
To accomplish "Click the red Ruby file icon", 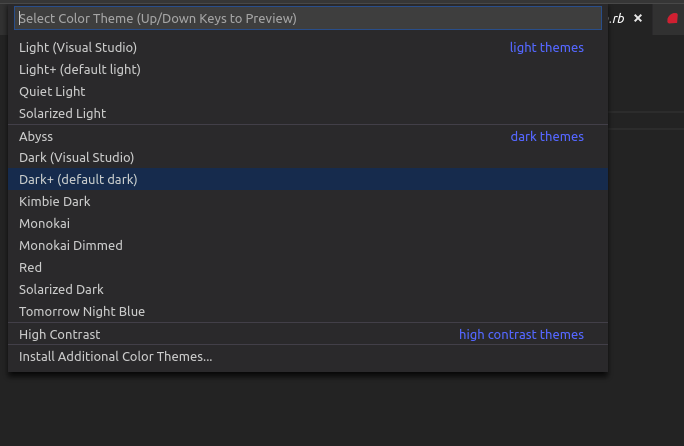I will 673,18.
